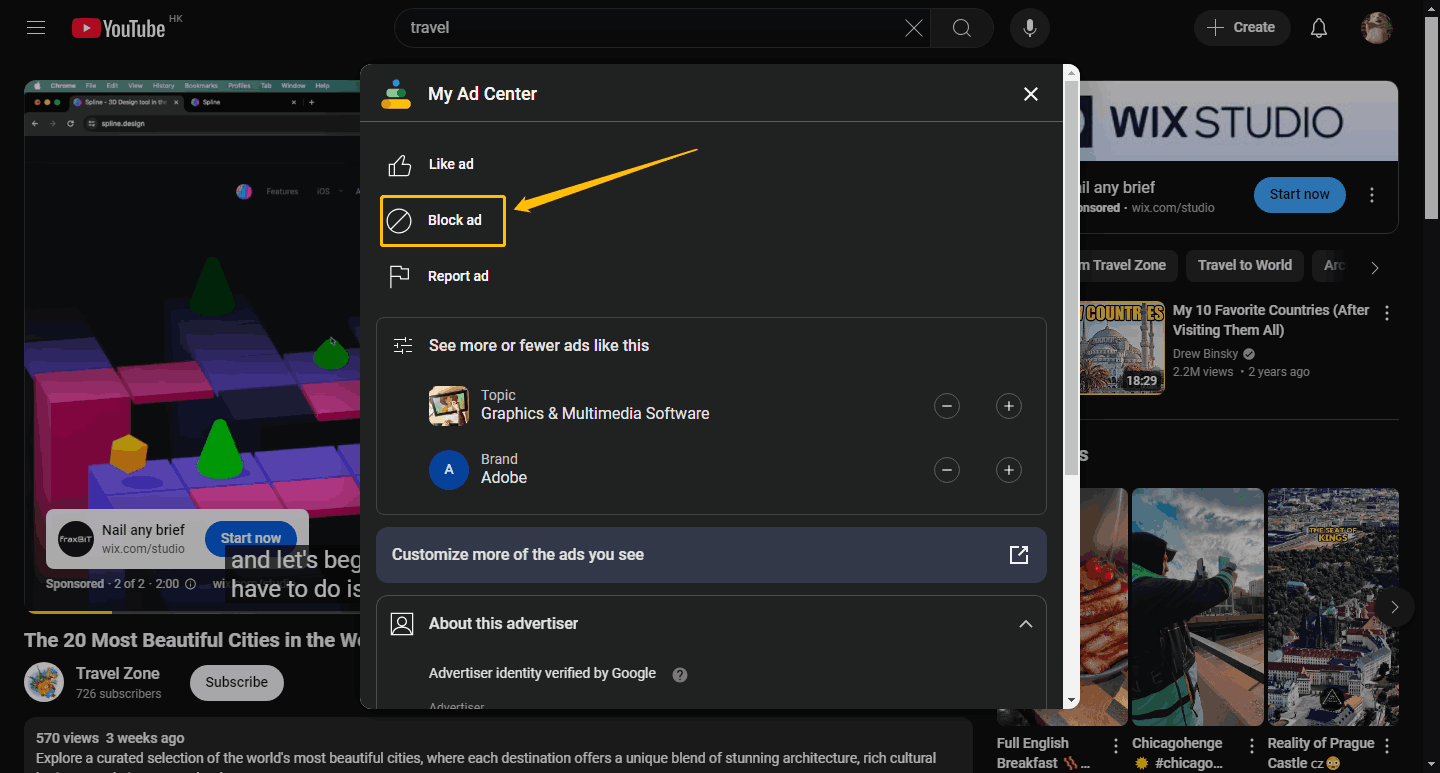Screen dimensions: 1440x773
Task: Go to the YouTube home logo
Action: 119,28
